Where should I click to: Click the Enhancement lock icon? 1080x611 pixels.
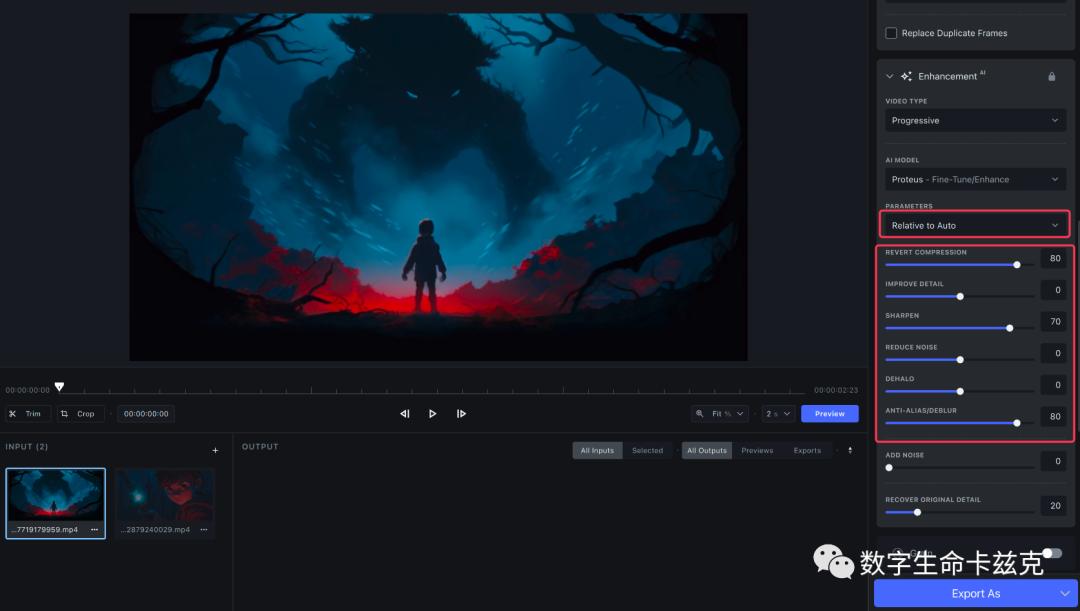pyautogui.click(x=1051, y=76)
